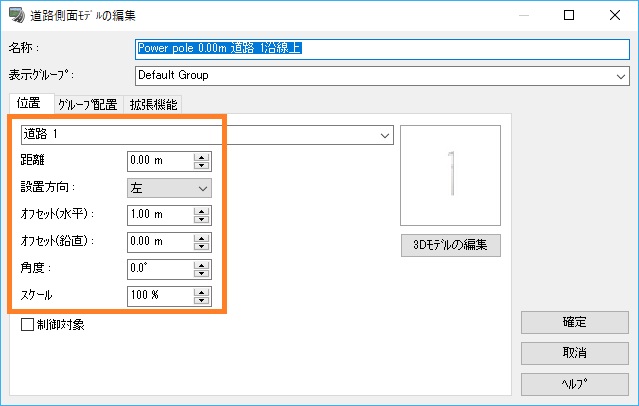
Task: Open the 拡張機能 tab
Action: (x=153, y=105)
